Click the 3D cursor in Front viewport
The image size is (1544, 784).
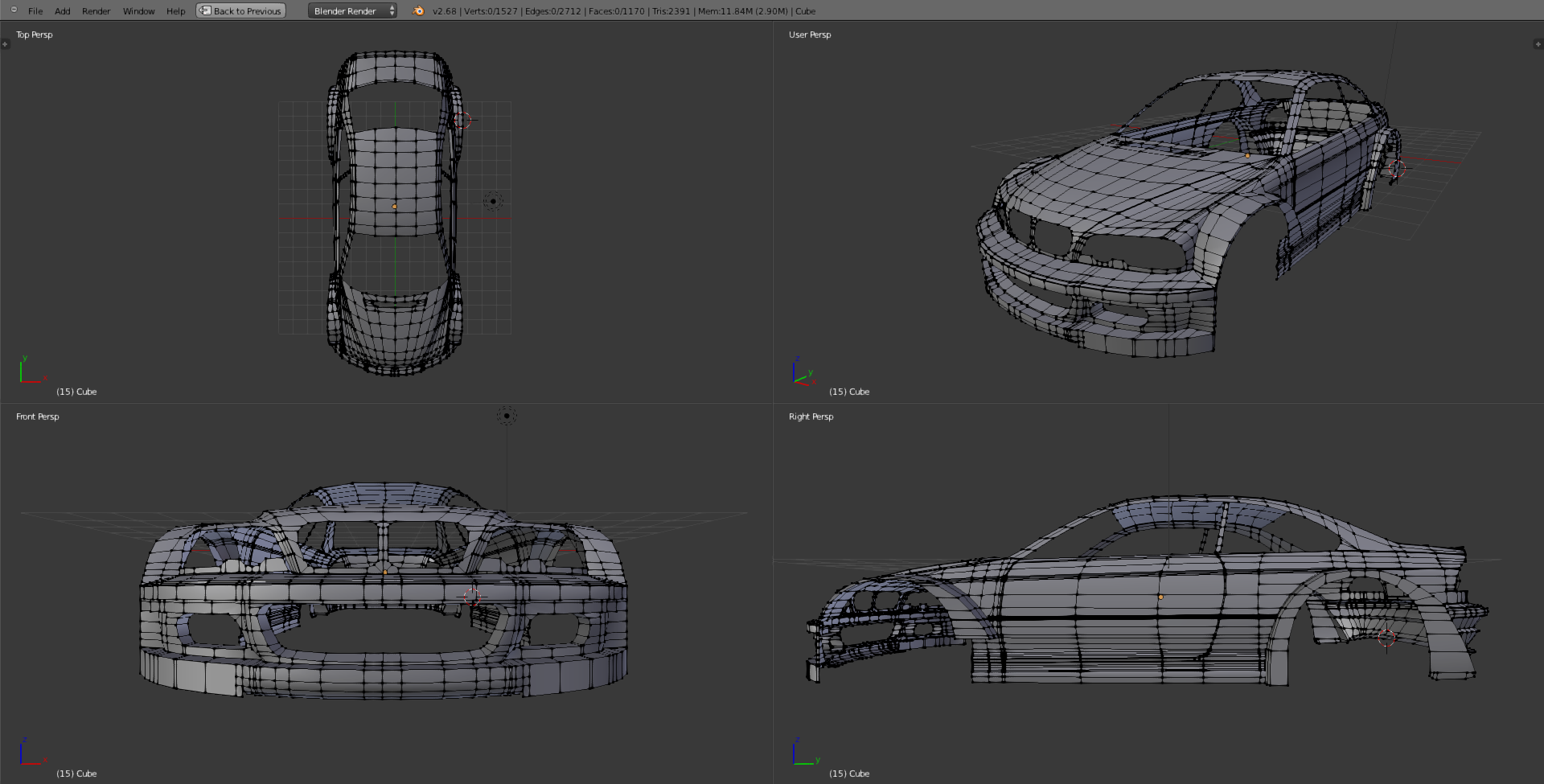[x=472, y=596]
